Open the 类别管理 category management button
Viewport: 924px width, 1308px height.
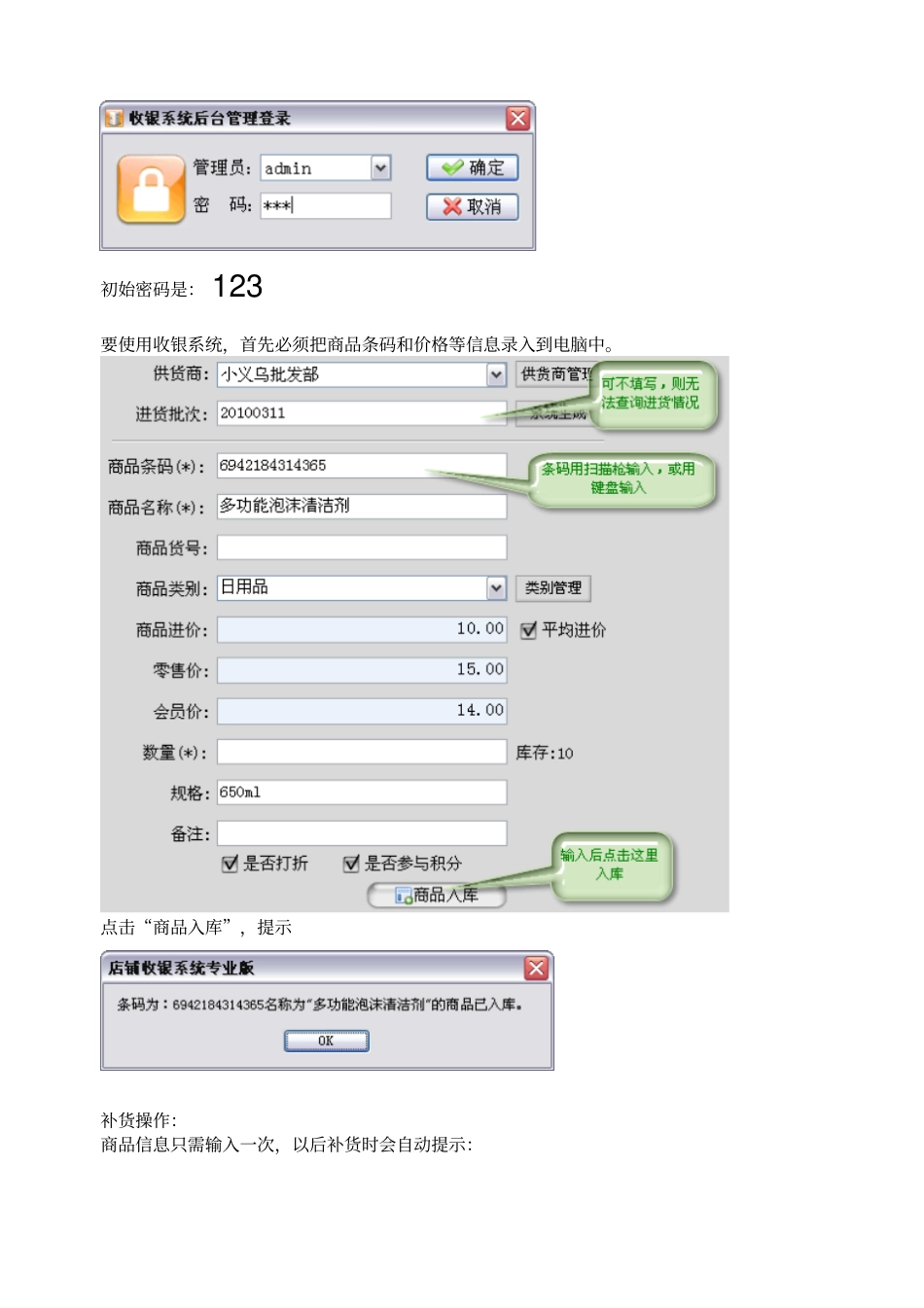[553, 587]
